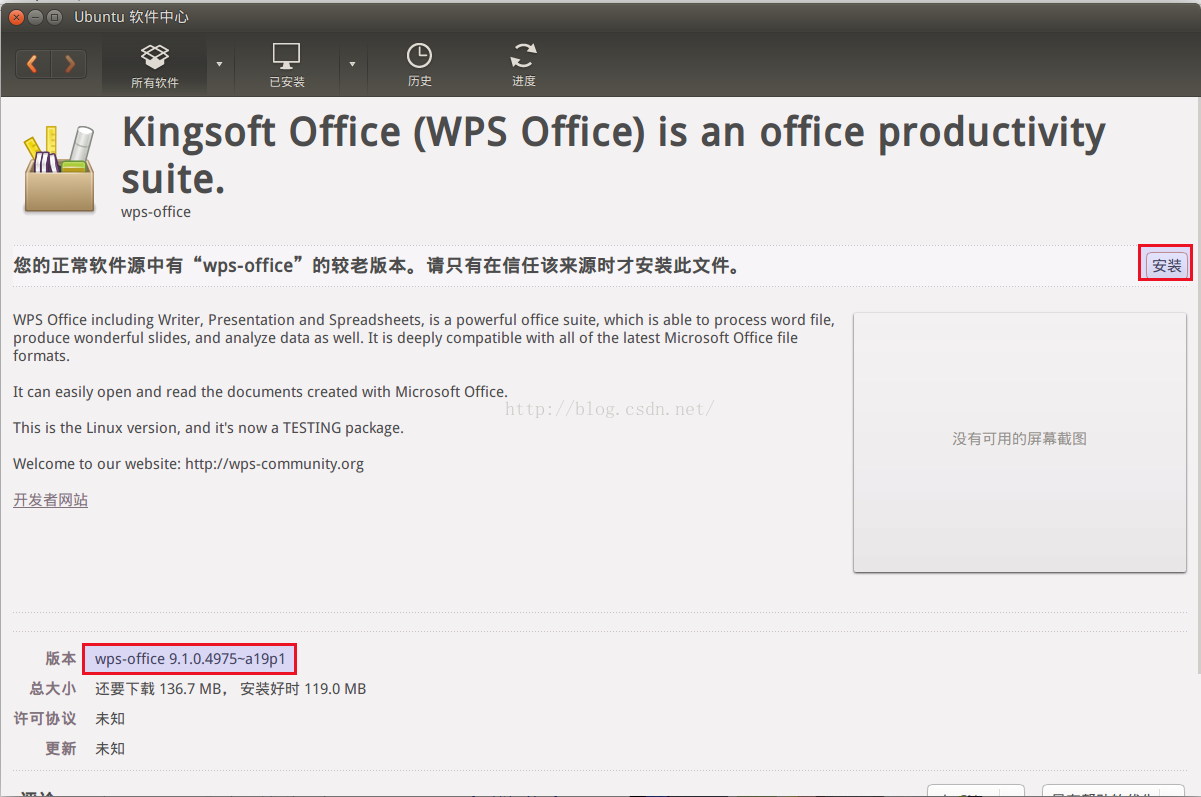
Task: Click the warning text about older wps-office version
Action: 376,266
